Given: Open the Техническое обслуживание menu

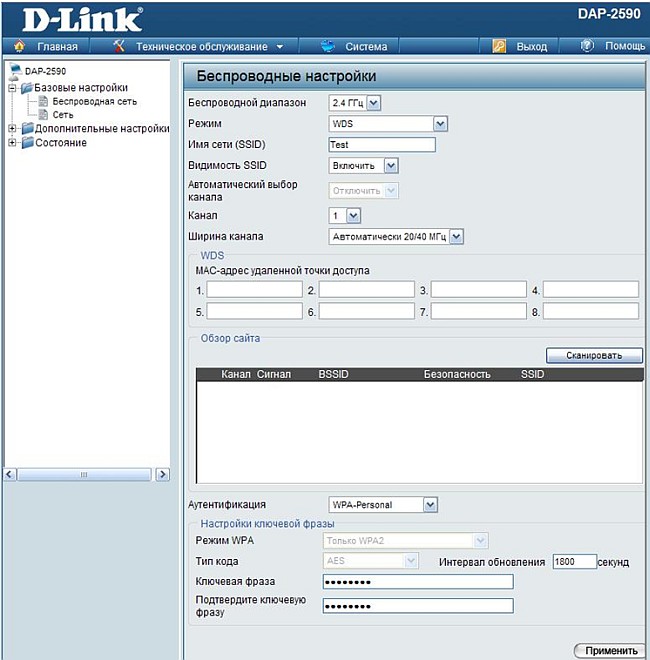Looking at the screenshot, I should [201, 46].
